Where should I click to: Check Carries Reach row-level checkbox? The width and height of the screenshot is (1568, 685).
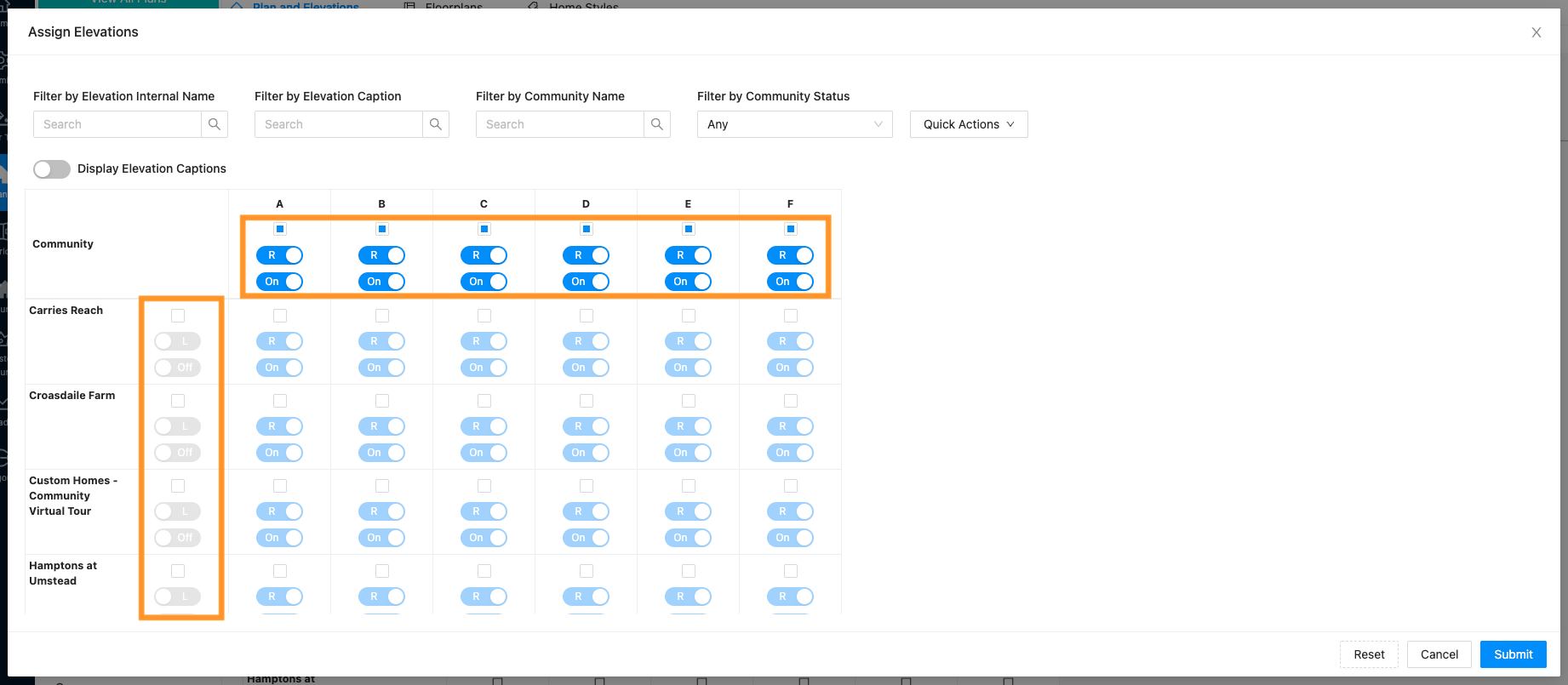tap(178, 316)
